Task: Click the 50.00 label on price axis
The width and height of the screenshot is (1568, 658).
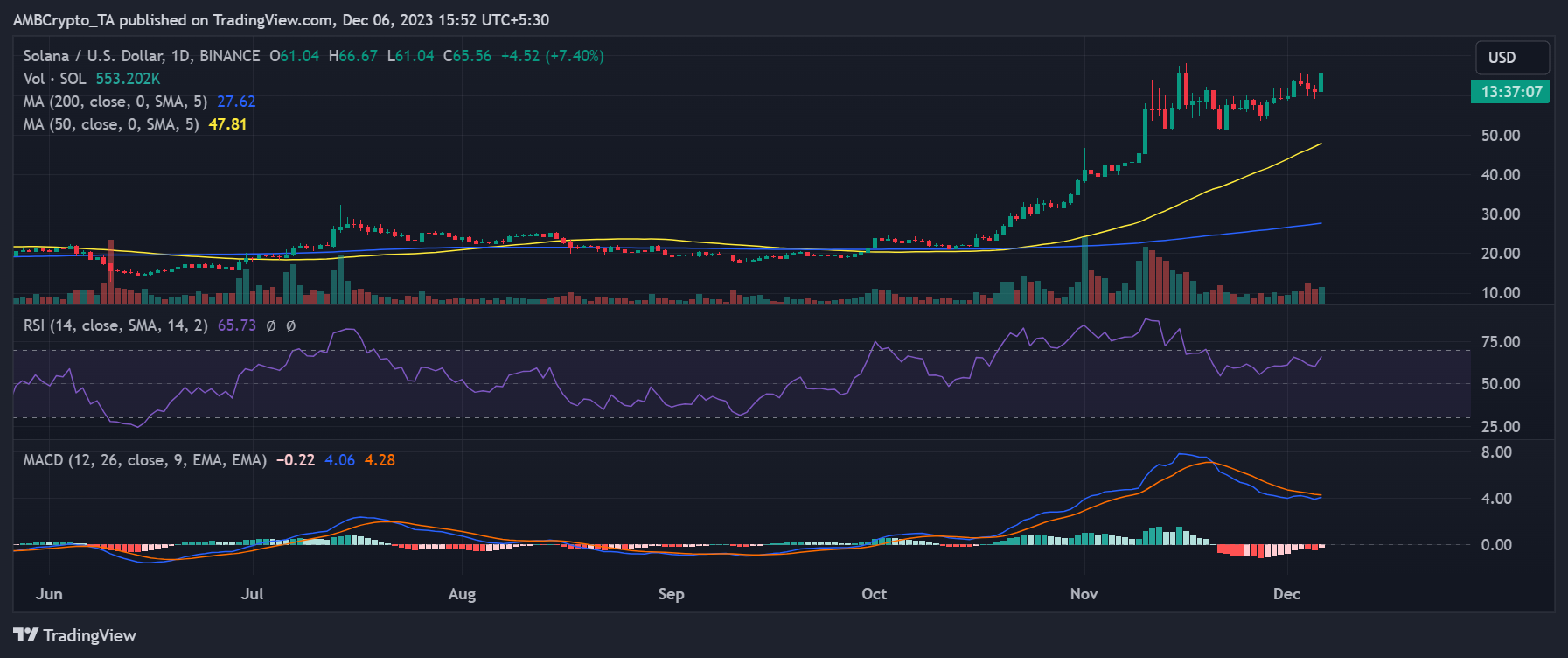Action: [x=1501, y=136]
